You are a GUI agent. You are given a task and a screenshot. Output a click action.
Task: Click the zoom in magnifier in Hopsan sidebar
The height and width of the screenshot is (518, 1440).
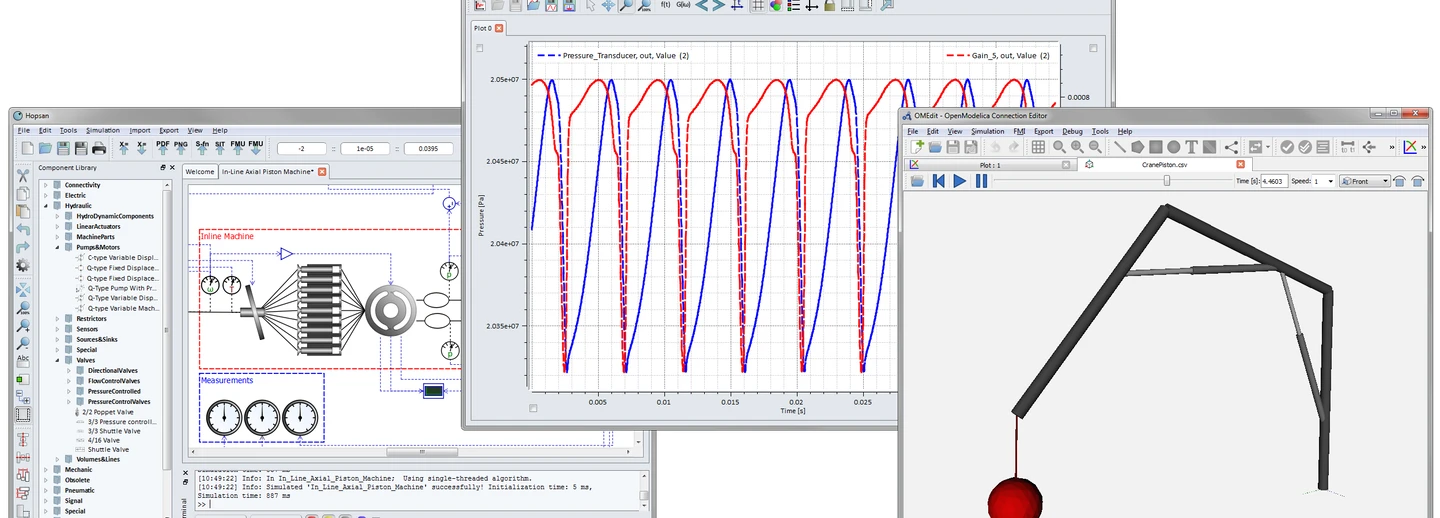(x=23, y=326)
